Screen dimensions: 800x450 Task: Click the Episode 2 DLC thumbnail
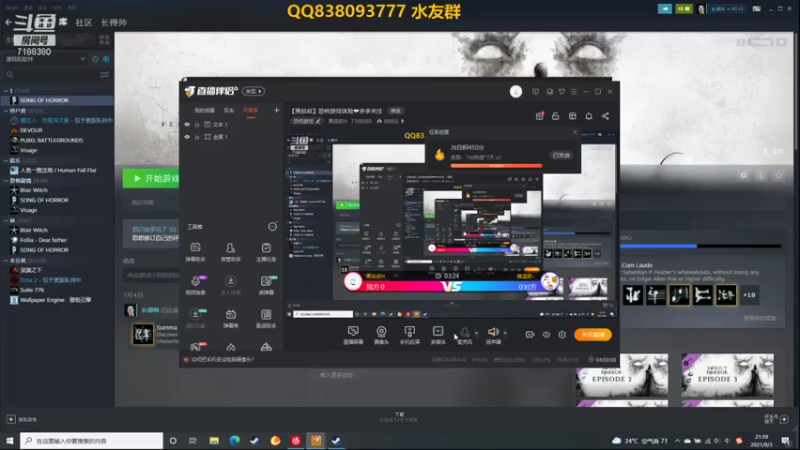tap(622, 376)
